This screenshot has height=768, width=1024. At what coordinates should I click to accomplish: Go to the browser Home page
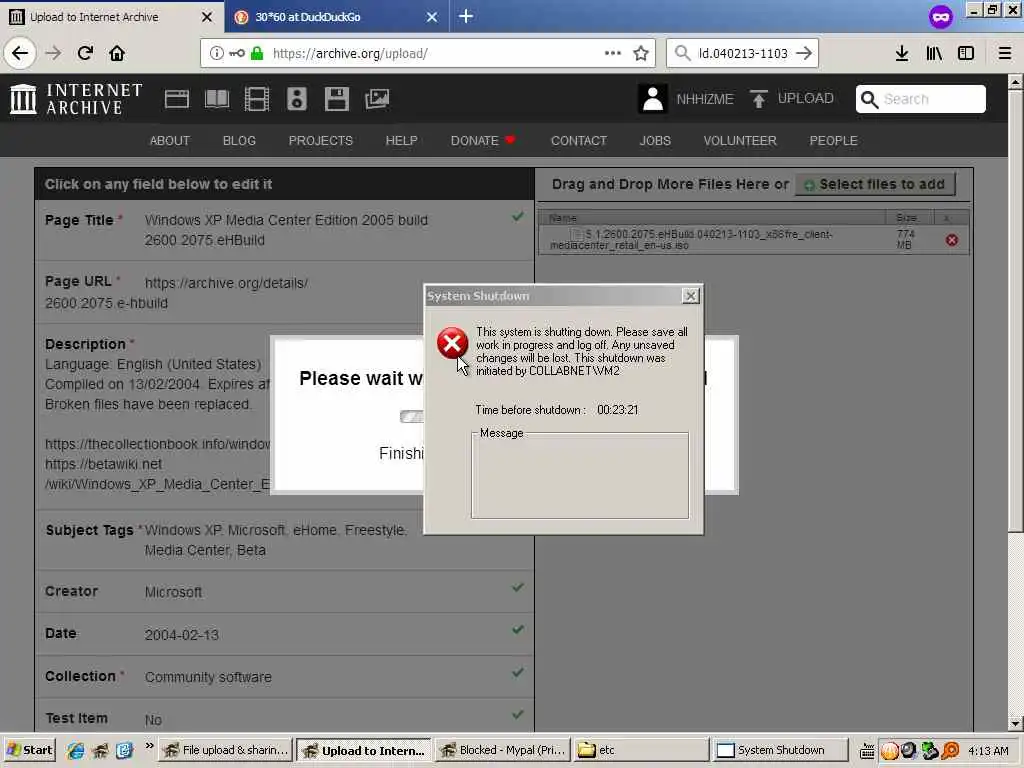tap(117, 53)
